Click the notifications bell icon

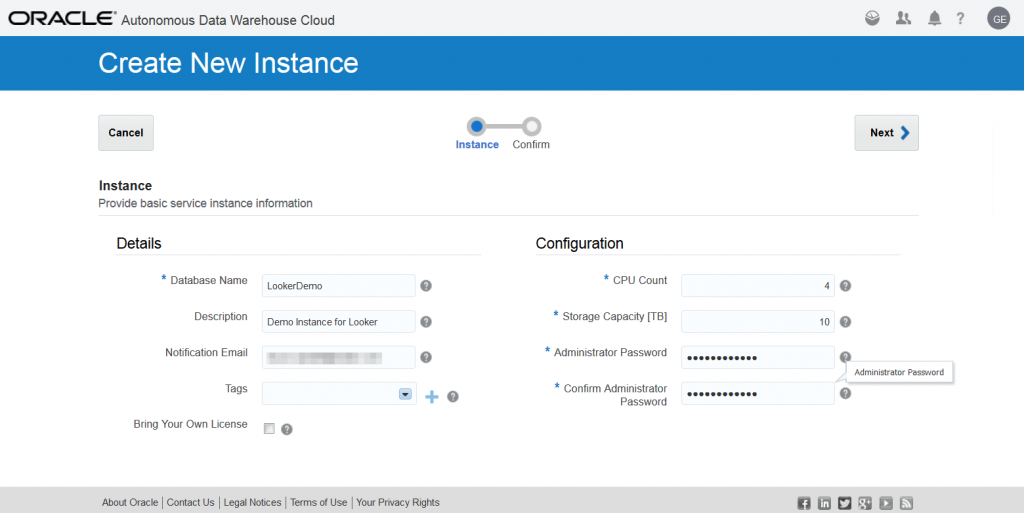(x=934, y=18)
